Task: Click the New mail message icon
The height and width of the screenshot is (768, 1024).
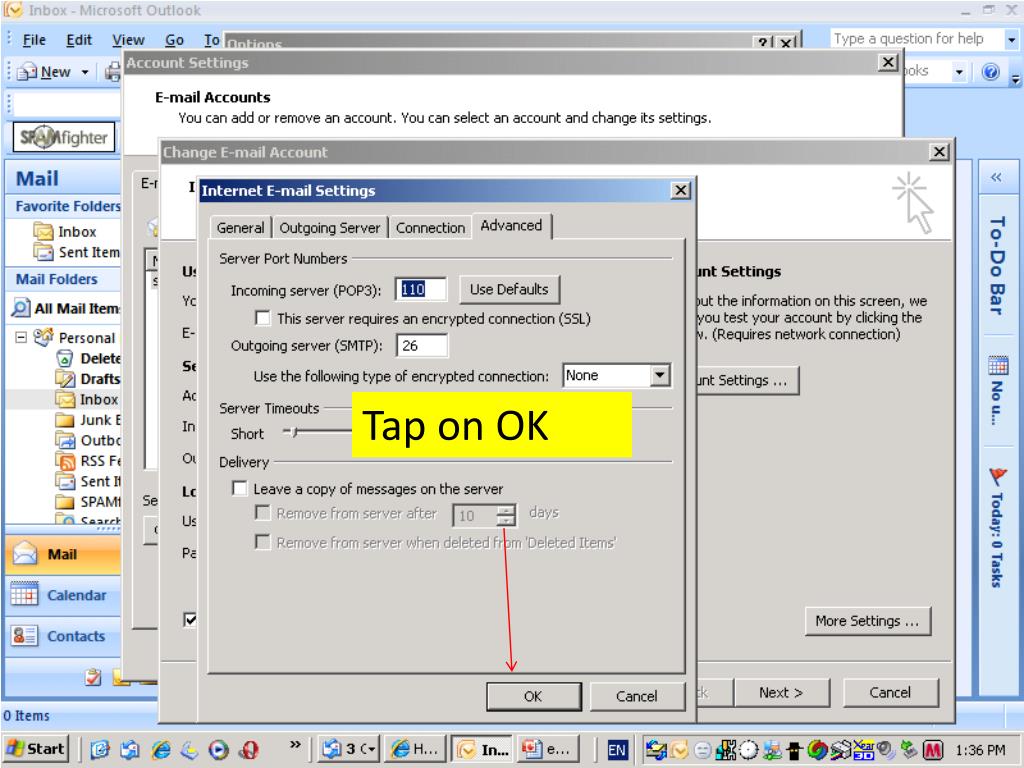Action: [27, 72]
